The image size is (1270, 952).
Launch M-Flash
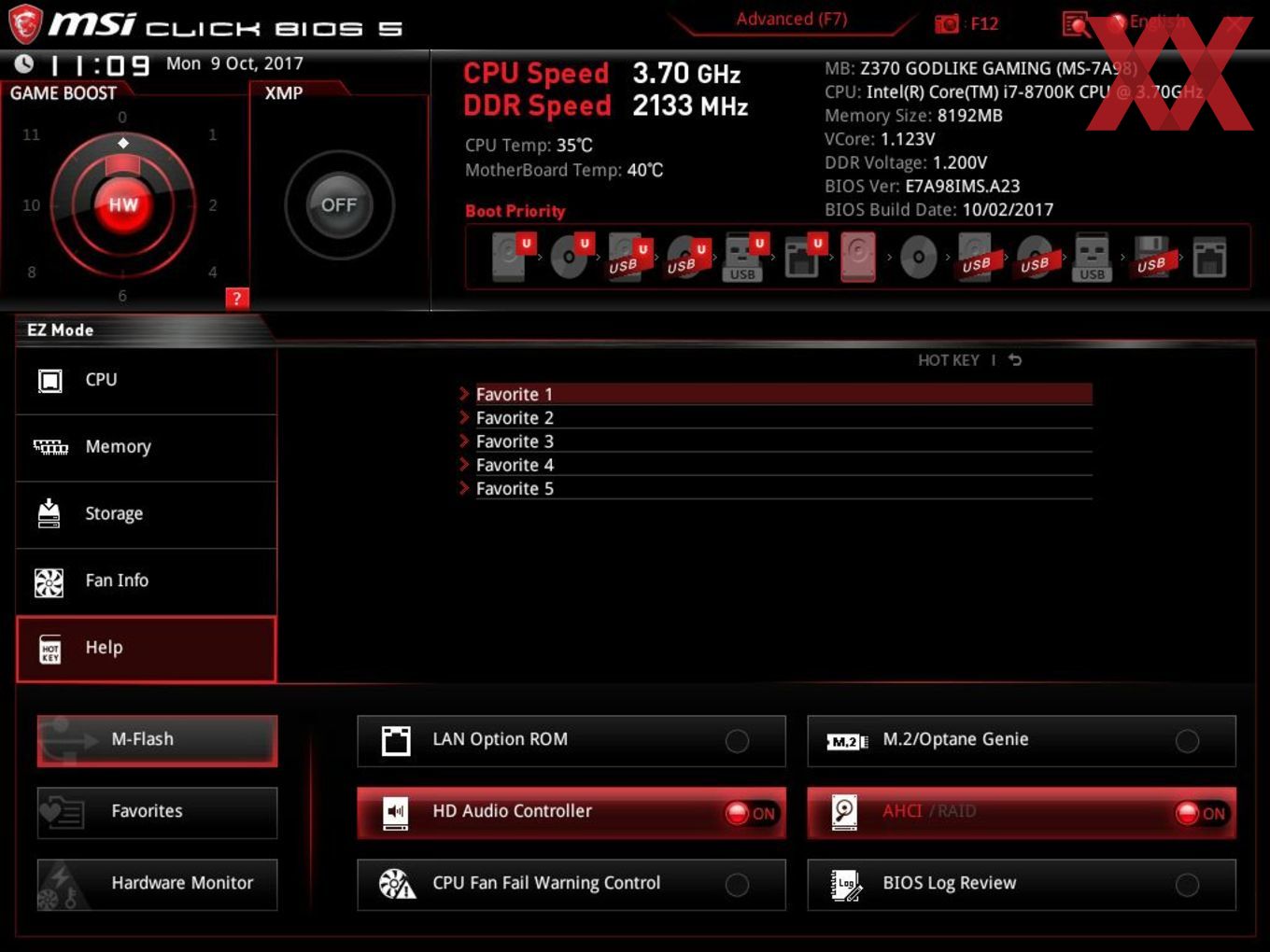(x=157, y=741)
